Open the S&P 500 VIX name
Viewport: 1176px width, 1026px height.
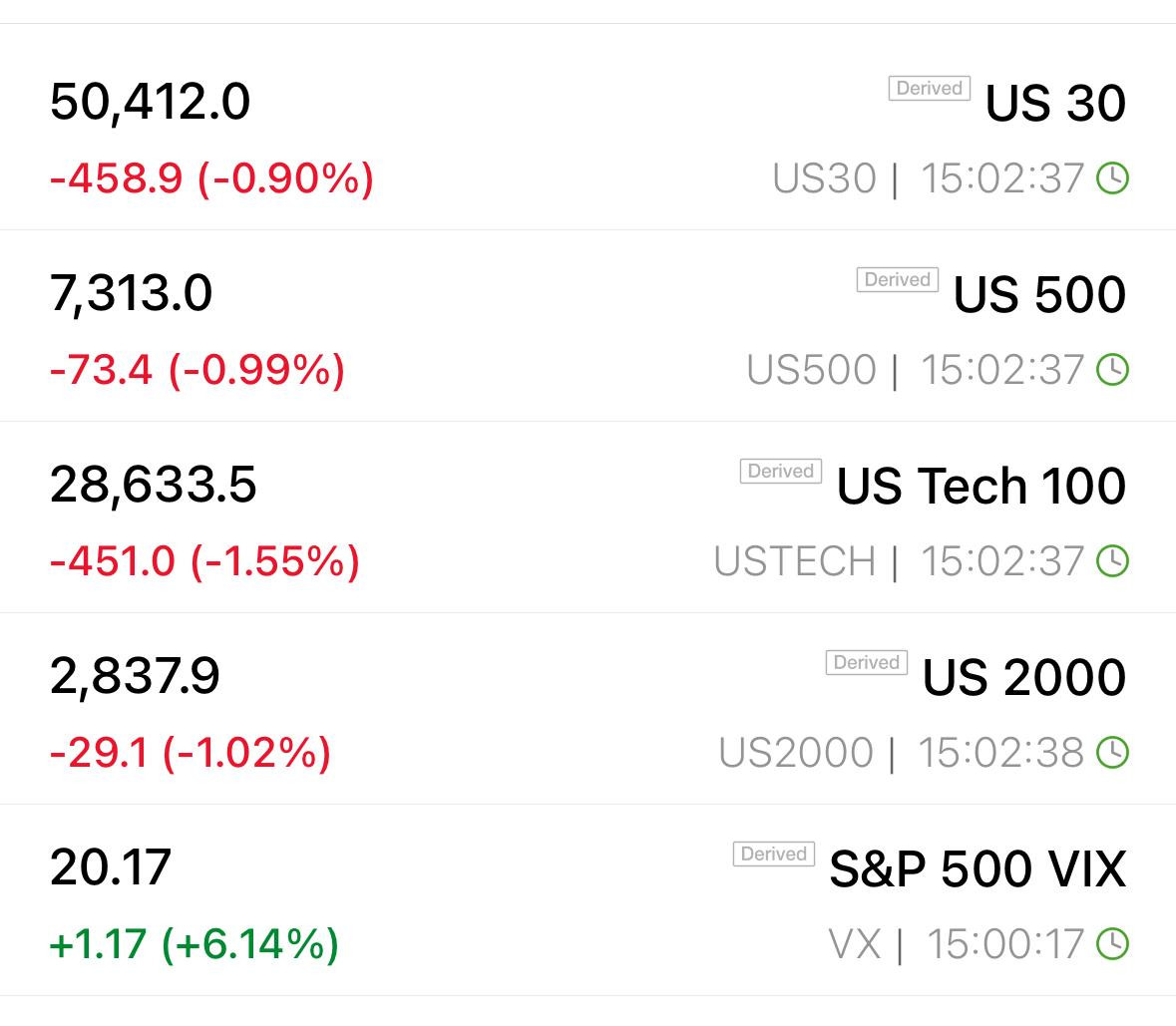(978, 868)
